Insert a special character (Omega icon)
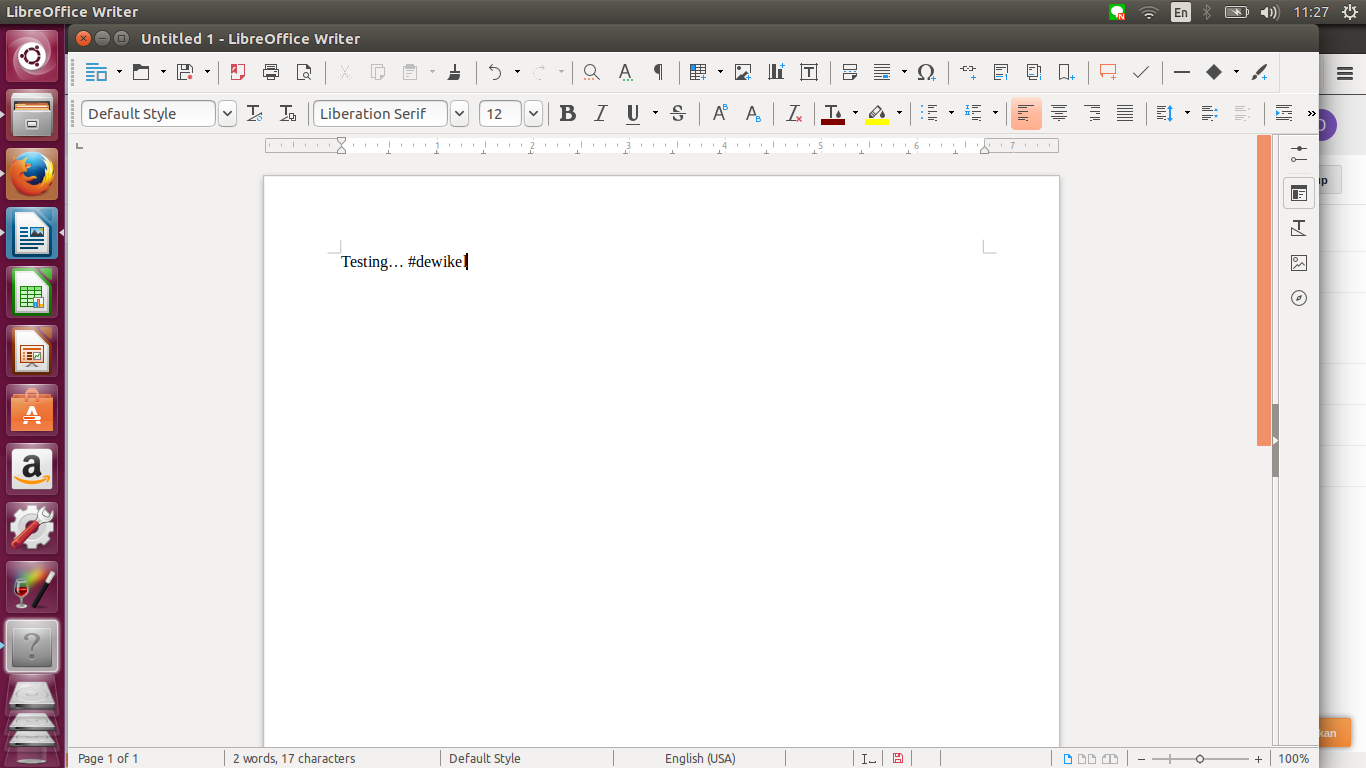 coord(926,72)
